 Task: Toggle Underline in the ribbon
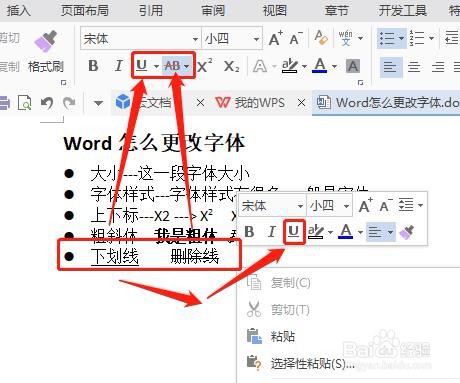pos(142,65)
